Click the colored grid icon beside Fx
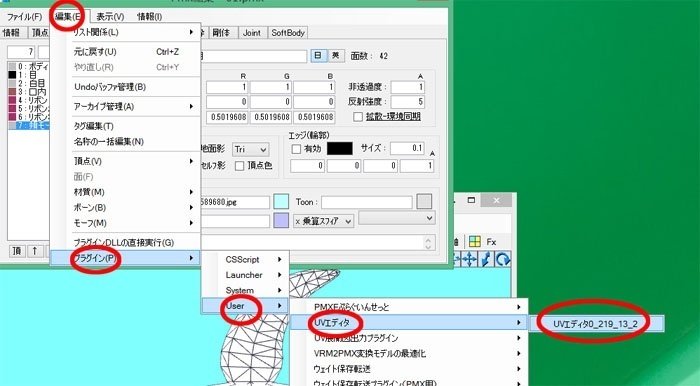Viewport: 700px width, 386px height. 475,242
